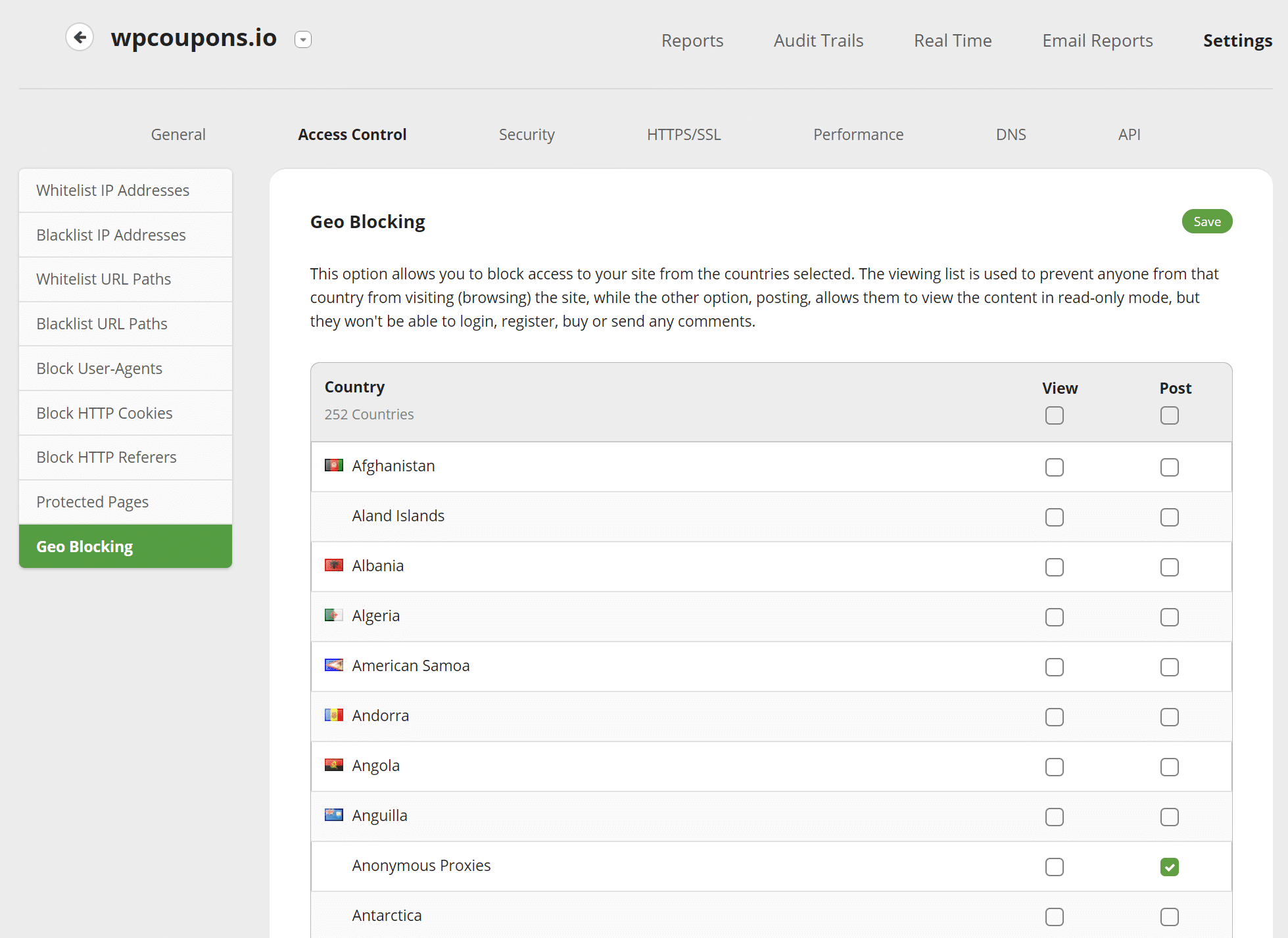Click the Real Time navigation icon
1288x938 pixels.
tap(952, 40)
